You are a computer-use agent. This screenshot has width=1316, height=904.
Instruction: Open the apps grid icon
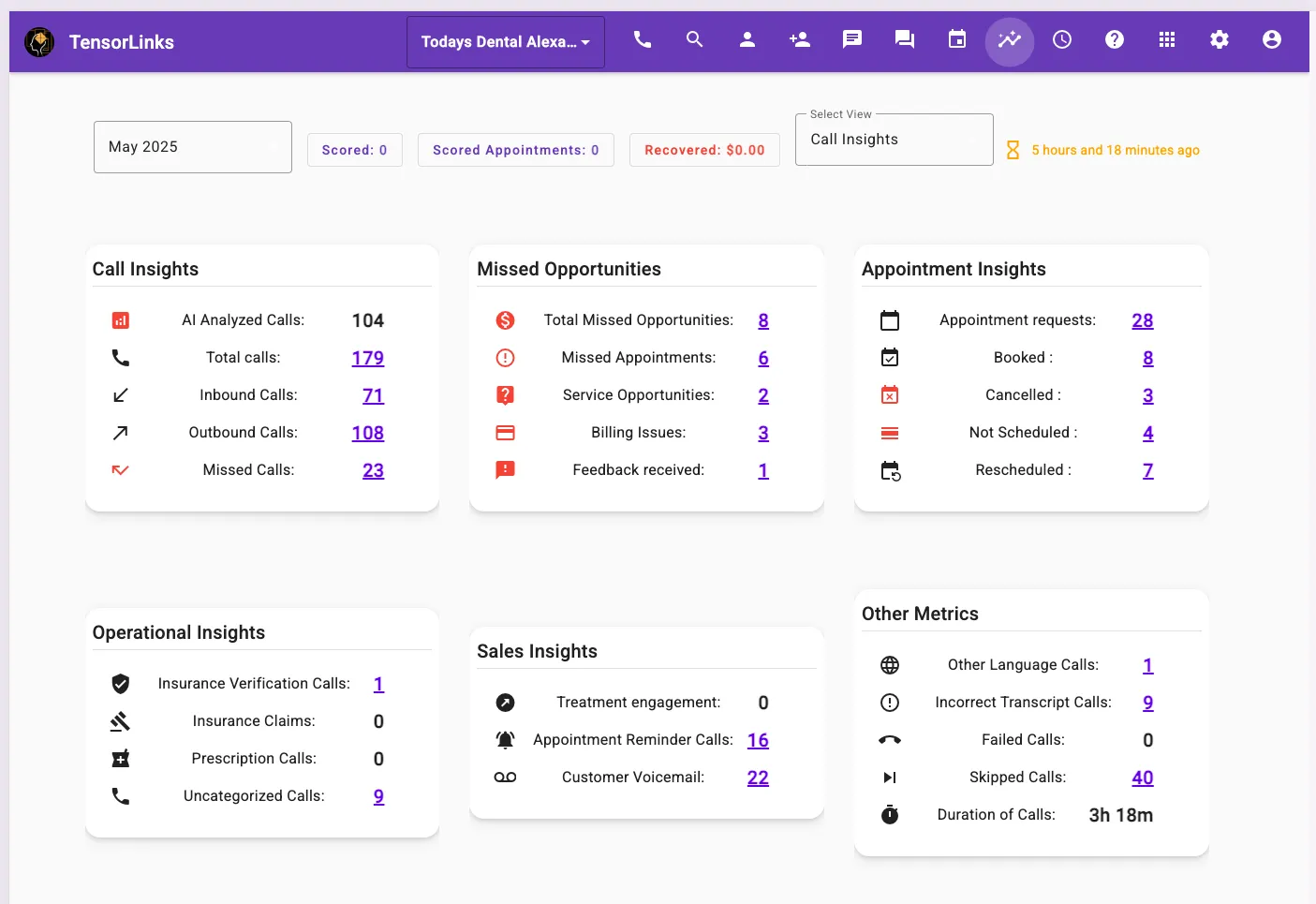click(x=1166, y=40)
